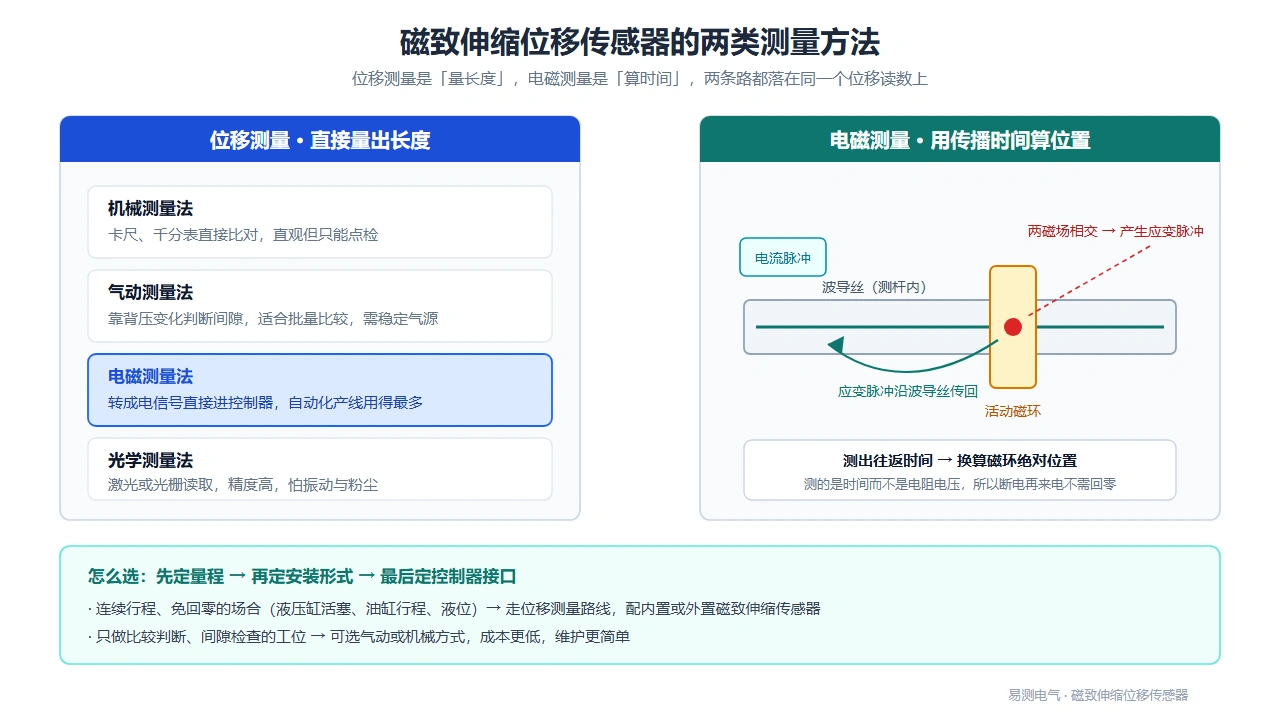Click the line "卡尺、千分表直接比对，直观但只能点检"
The image size is (1280, 720).
click(x=243, y=235)
